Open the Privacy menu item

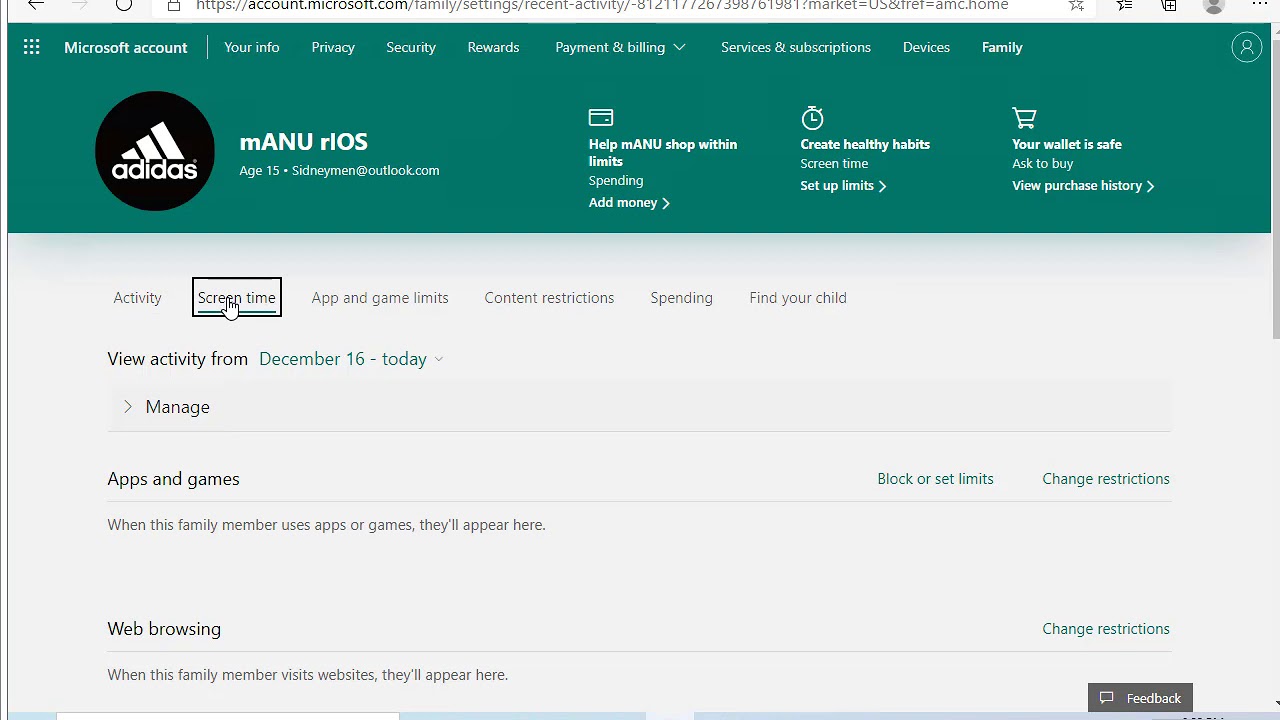click(x=333, y=47)
